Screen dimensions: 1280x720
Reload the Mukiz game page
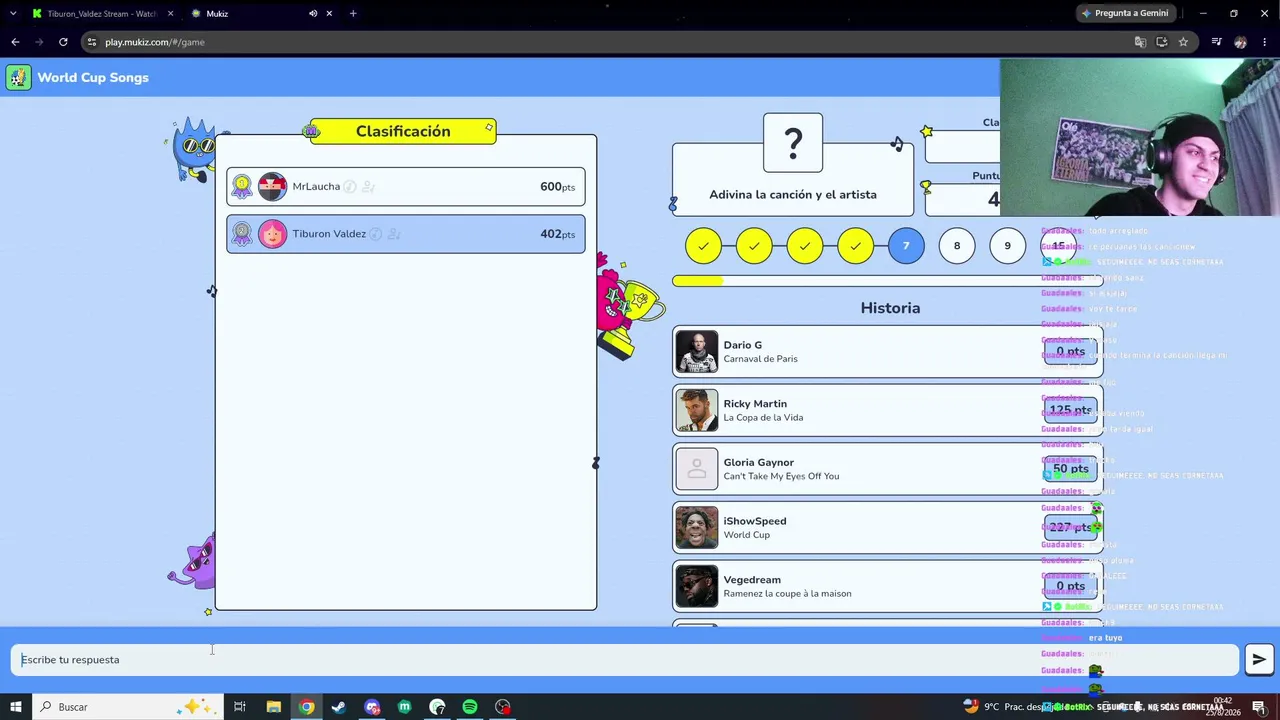(x=63, y=42)
